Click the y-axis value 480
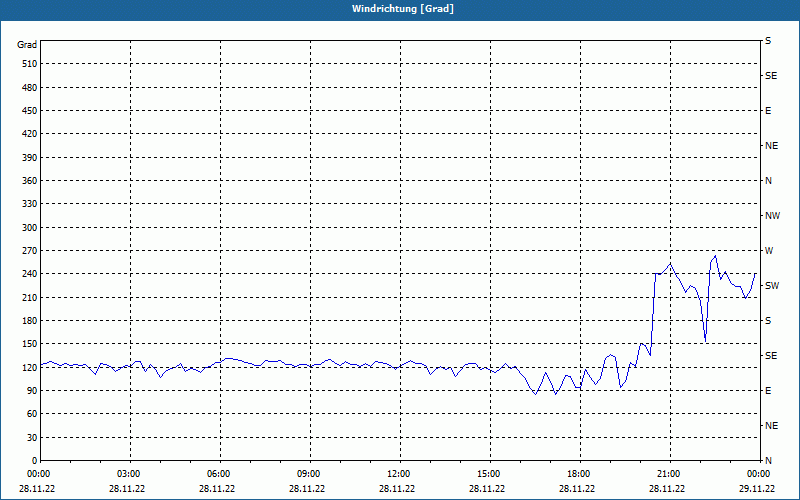The width and height of the screenshot is (800, 500). 30,87
